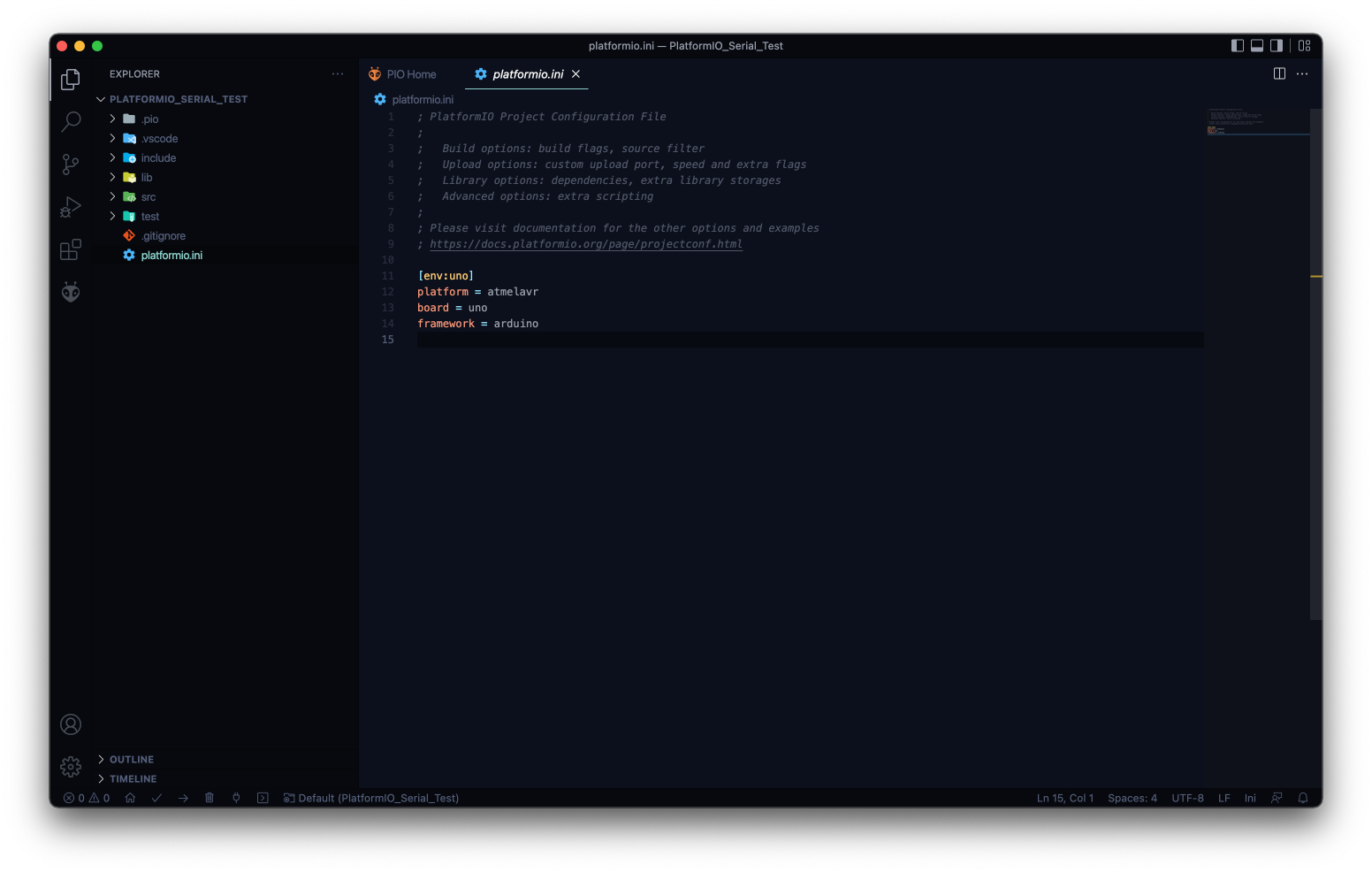Viewport: 1372px width, 873px height.
Task: Open the Manage gear settings
Action: 71,767
